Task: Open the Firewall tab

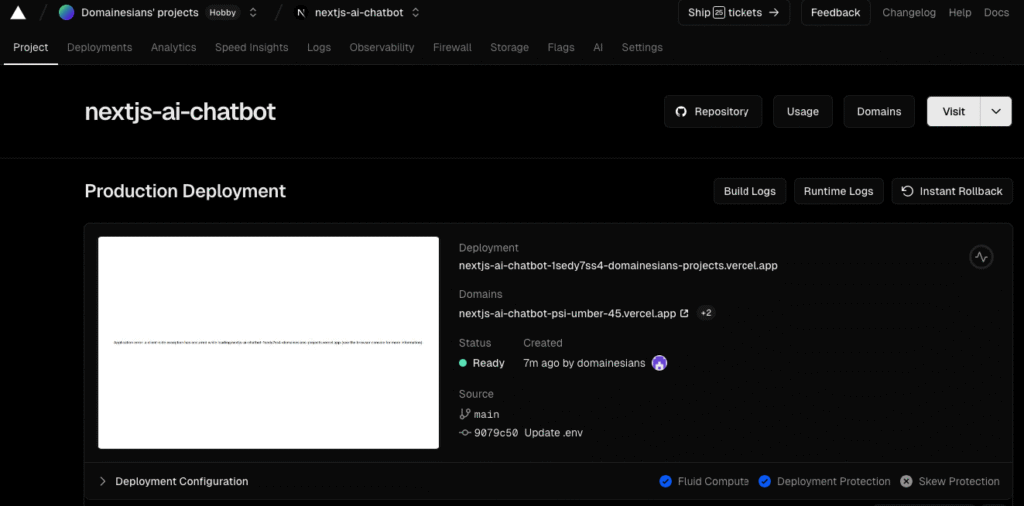Action: 452,48
